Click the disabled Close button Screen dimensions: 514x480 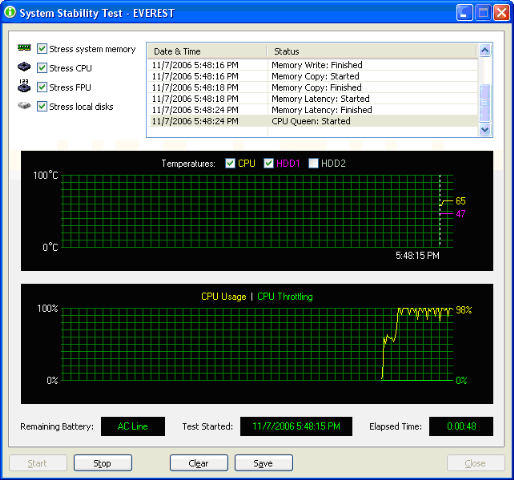tap(475, 463)
